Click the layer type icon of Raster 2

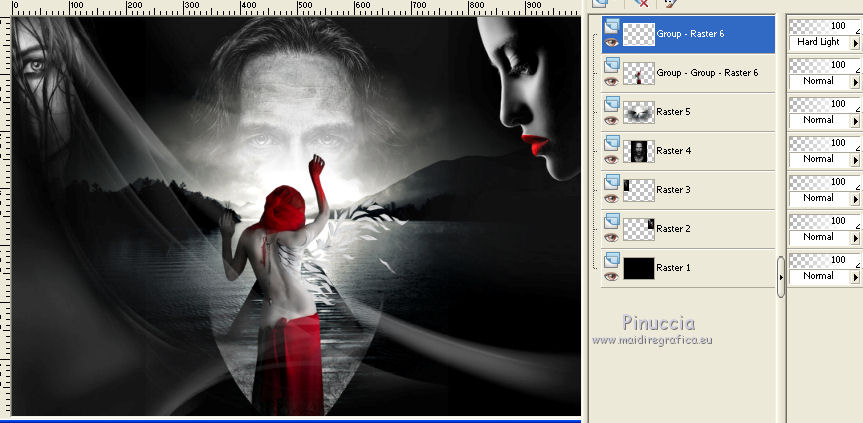coord(611,222)
